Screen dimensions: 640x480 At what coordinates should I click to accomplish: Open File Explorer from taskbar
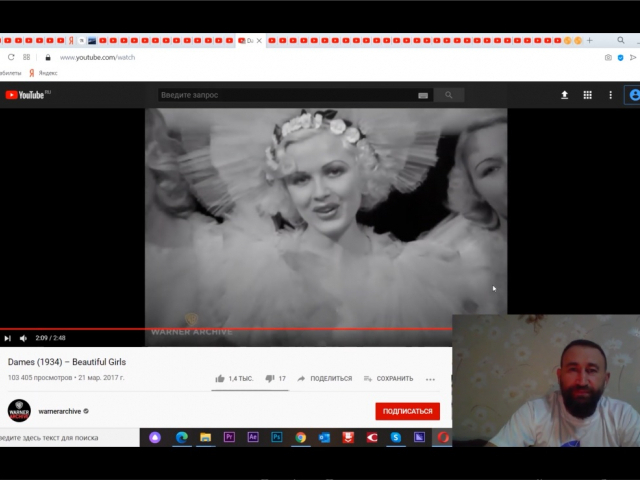pos(205,438)
